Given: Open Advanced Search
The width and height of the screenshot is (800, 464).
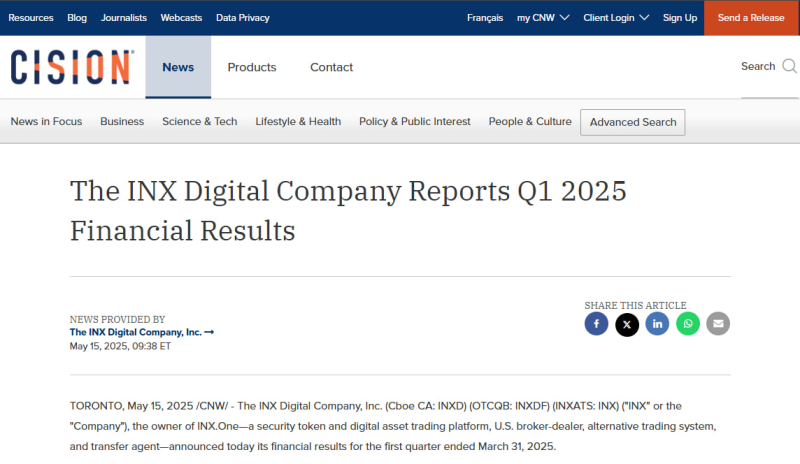Looking at the screenshot, I should (x=633, y=122).
